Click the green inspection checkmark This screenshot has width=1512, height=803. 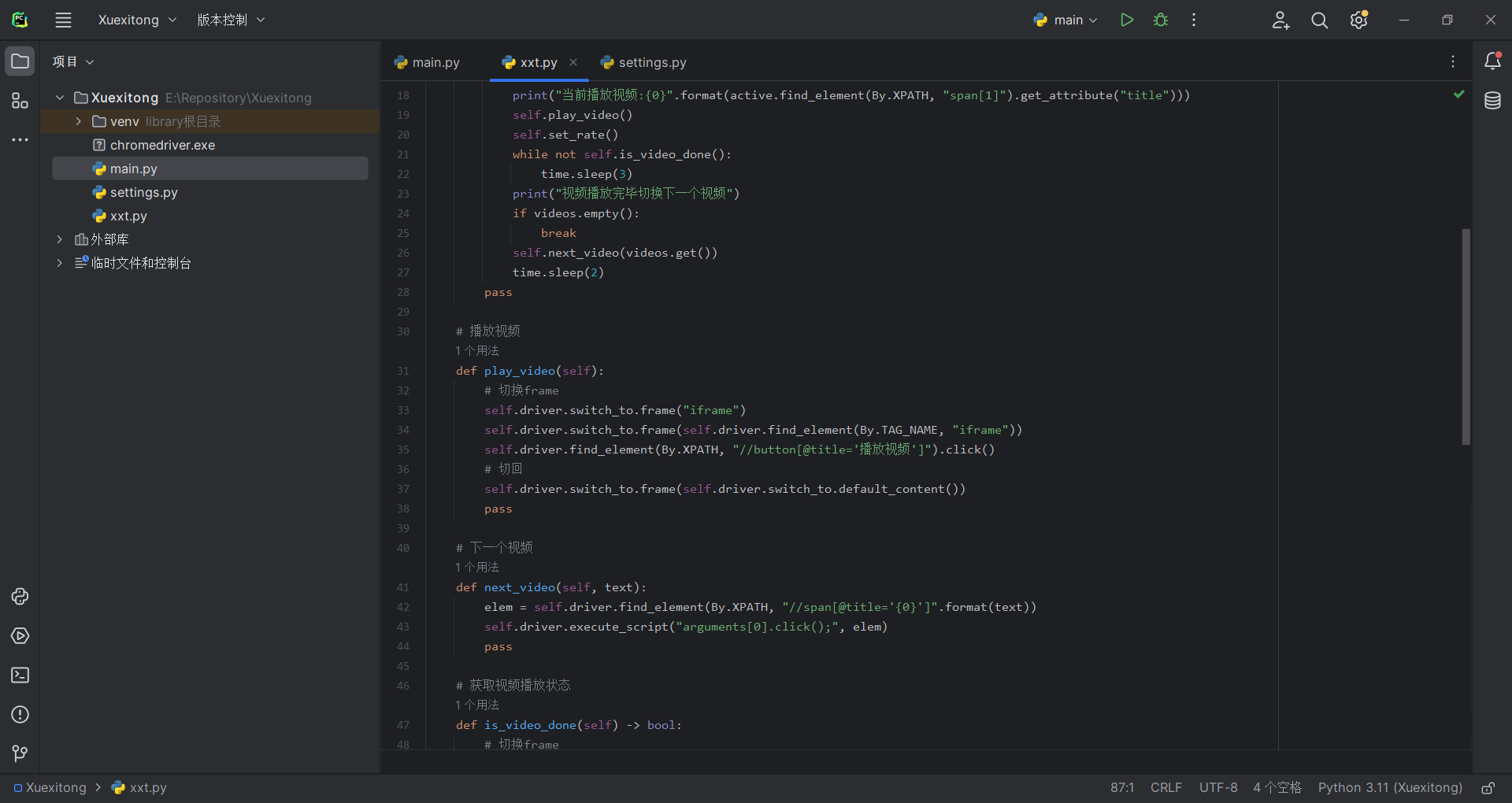(x=1459, y=94)
